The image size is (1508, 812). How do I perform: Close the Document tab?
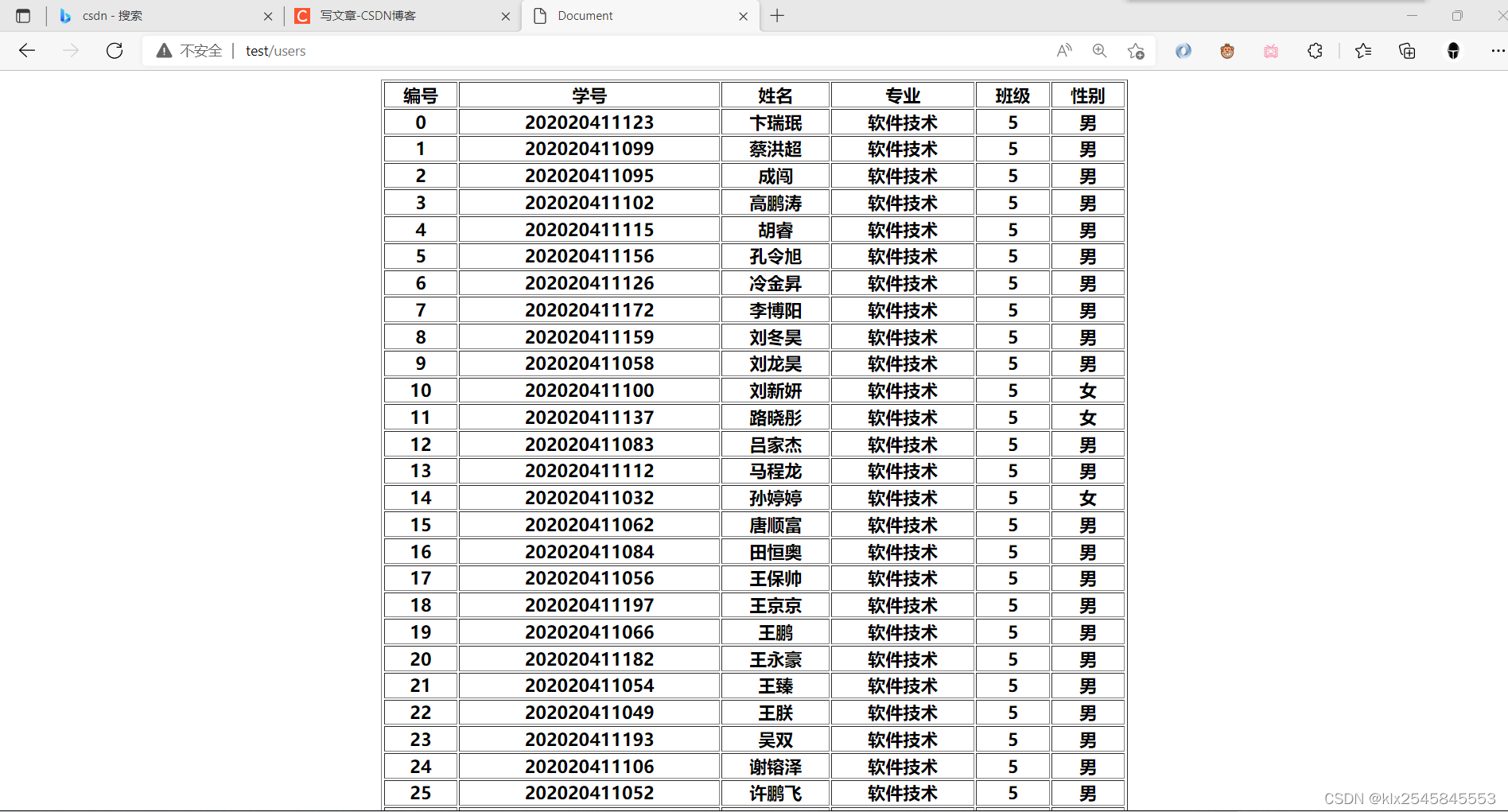744,16
